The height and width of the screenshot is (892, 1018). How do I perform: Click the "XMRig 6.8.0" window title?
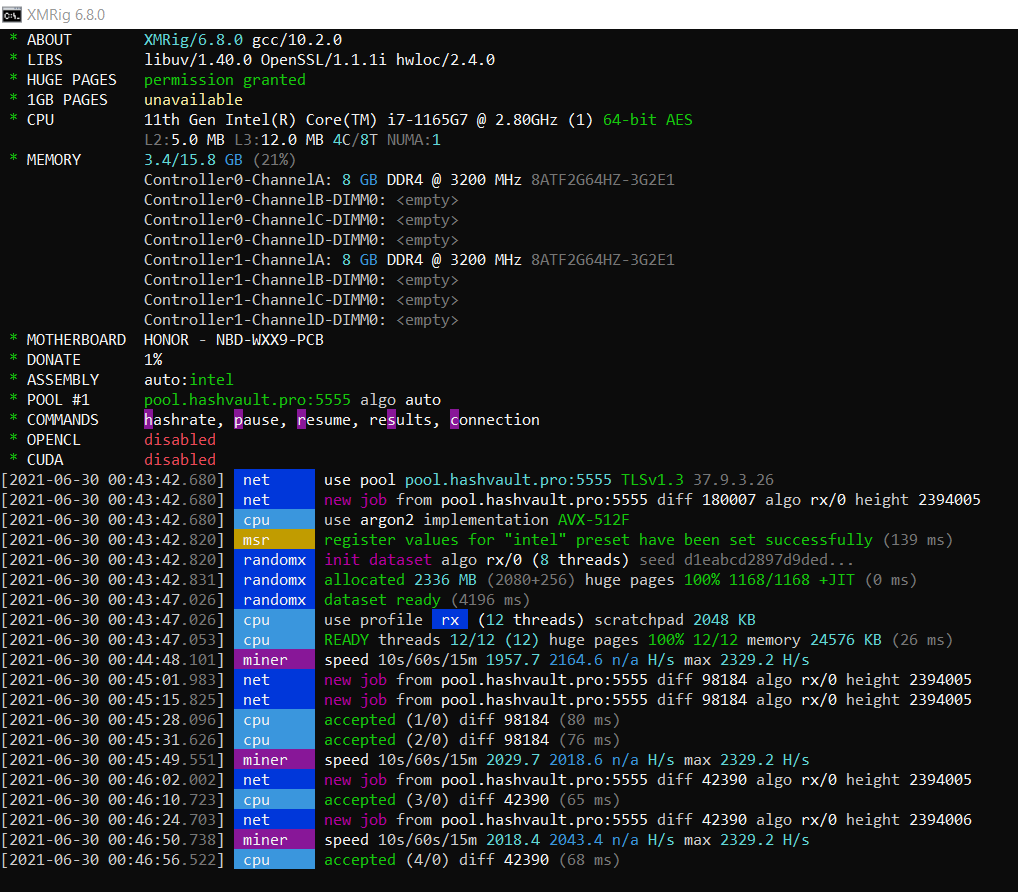pos(66,14)
